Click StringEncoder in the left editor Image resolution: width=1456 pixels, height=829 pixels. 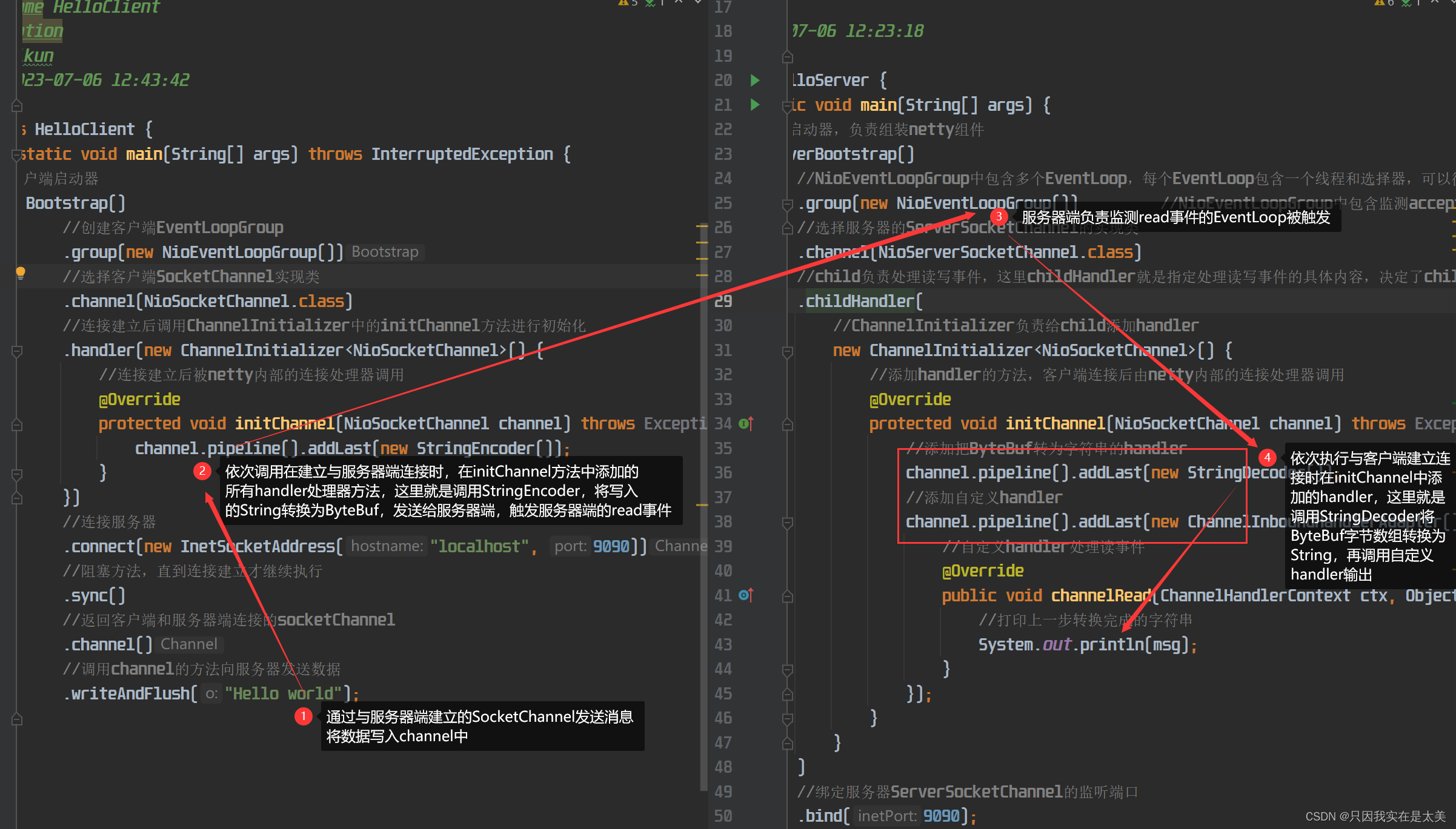(474, 448)
